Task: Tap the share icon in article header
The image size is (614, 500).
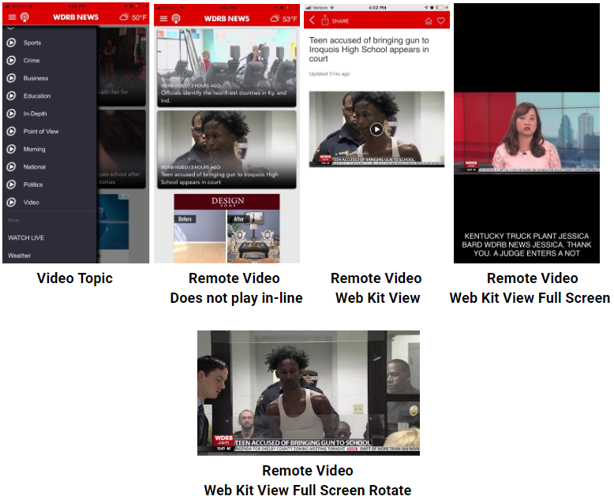Action: (x=325, y=20)
